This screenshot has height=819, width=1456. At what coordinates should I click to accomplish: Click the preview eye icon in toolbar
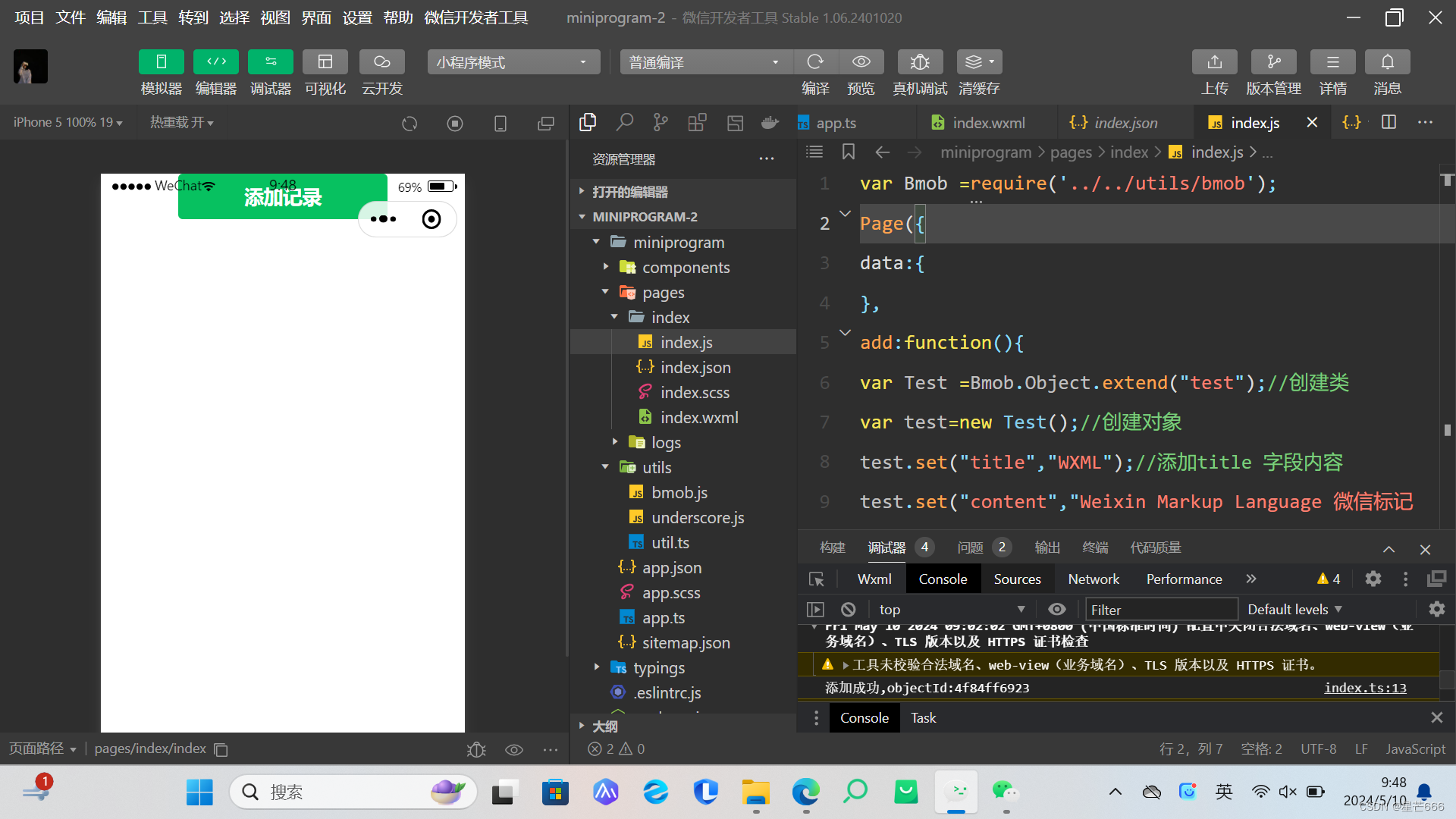click(861, 62)
